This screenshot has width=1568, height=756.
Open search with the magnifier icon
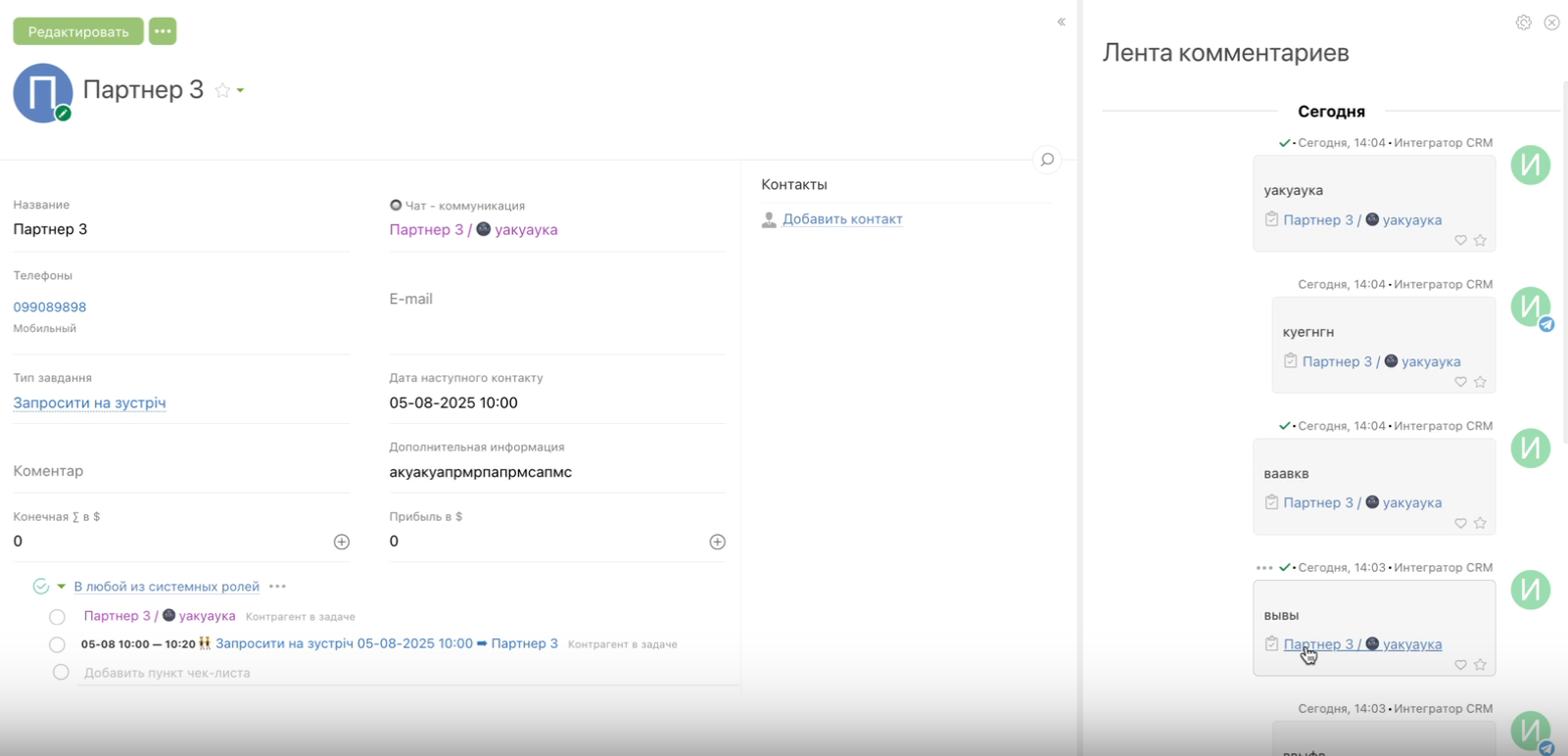pos(1047,160)
